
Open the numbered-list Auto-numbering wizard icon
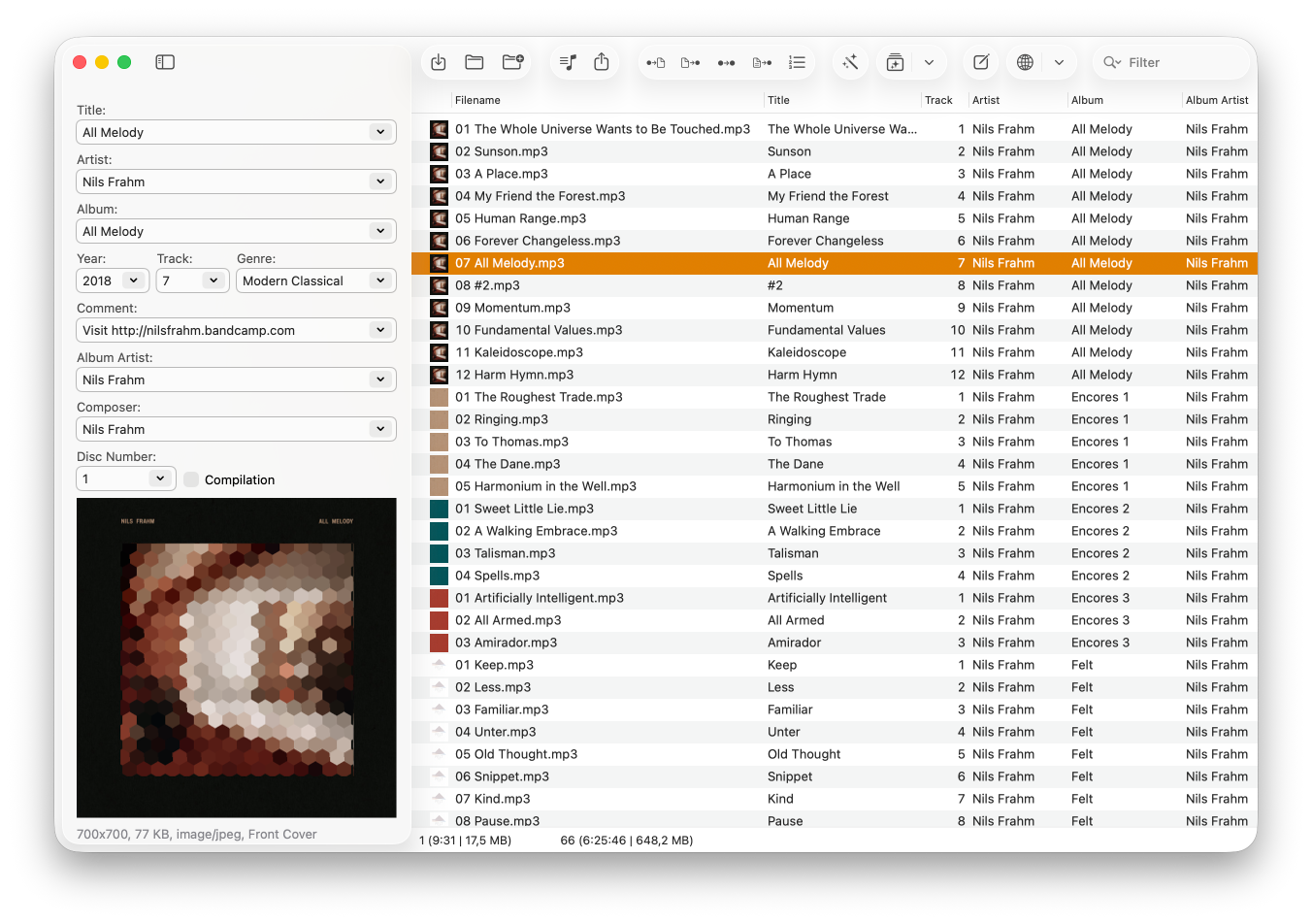click(797, 62)
